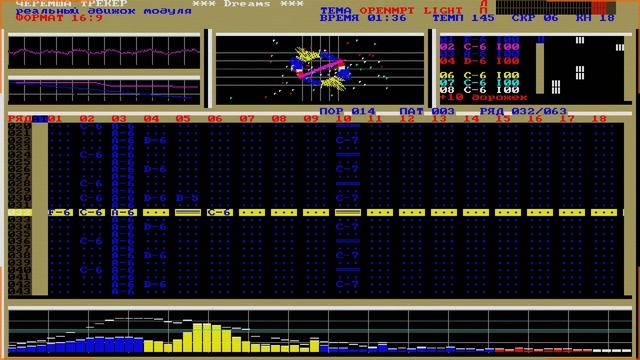This screenshot has height=360, width=640.
Task: Click the stereo VU meter bar at top right
Action: 556,7
